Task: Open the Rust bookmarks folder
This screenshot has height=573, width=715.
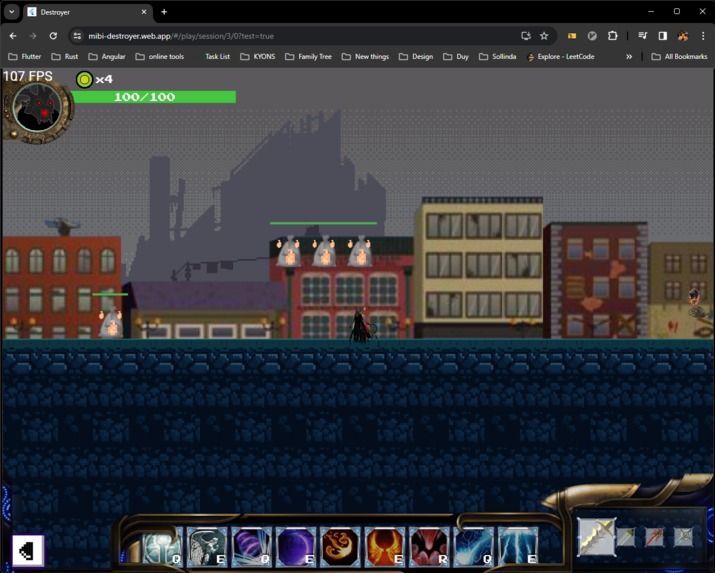Action: tap(65, 57)
